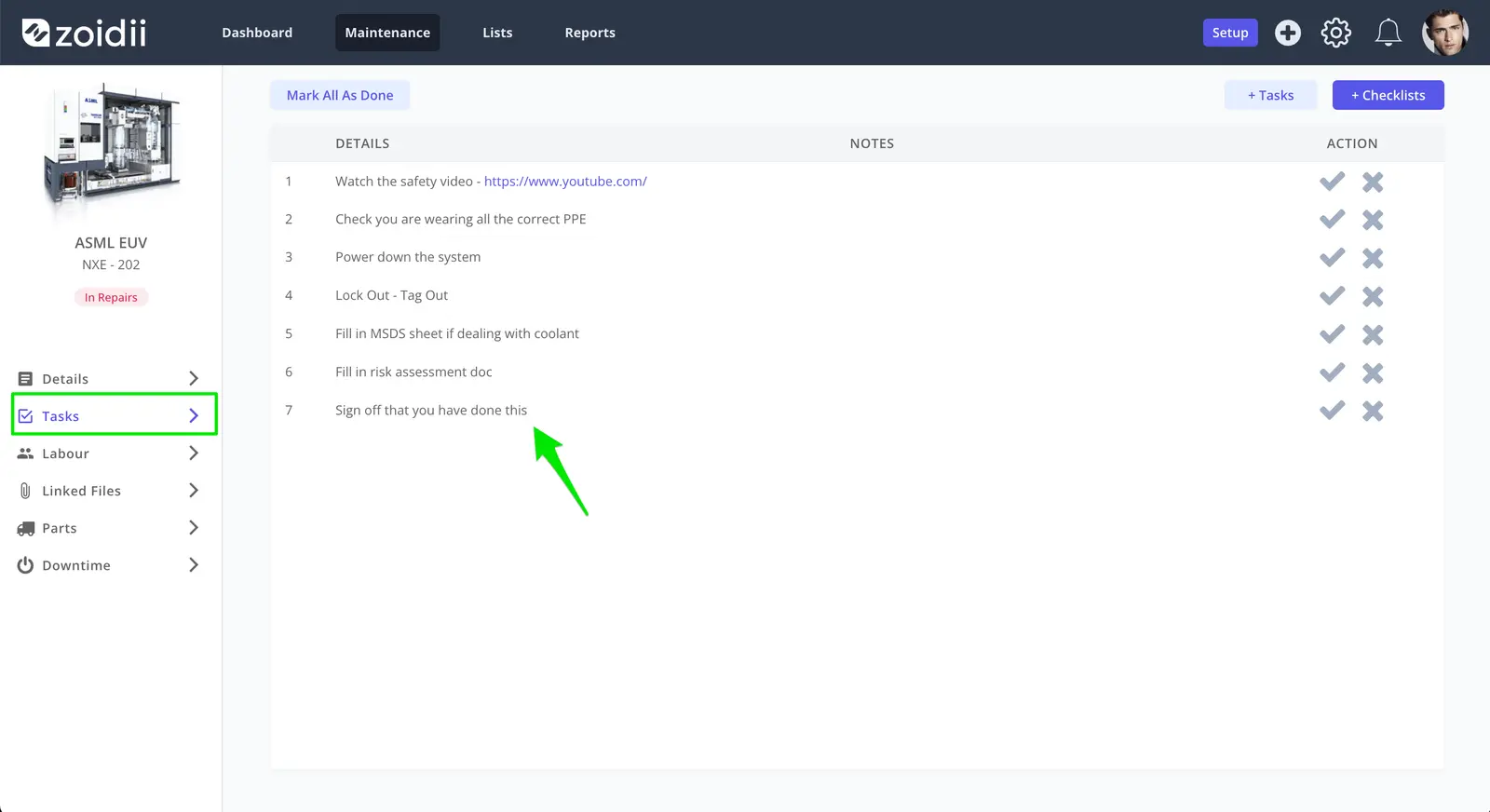
Task: Reject the MSDS sheet task
Action: (x=1373, y=334)
